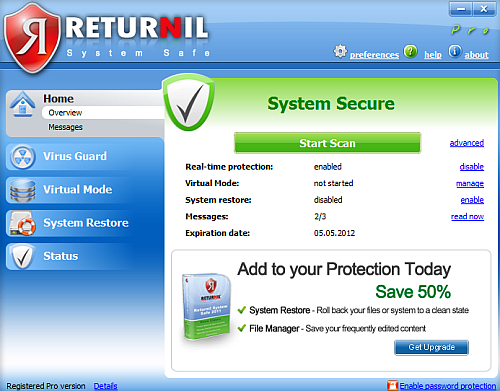Click the Virtual Mode disk stack icon
The width and height of the screenshot is (500, 391).
(x=23, y=190)
